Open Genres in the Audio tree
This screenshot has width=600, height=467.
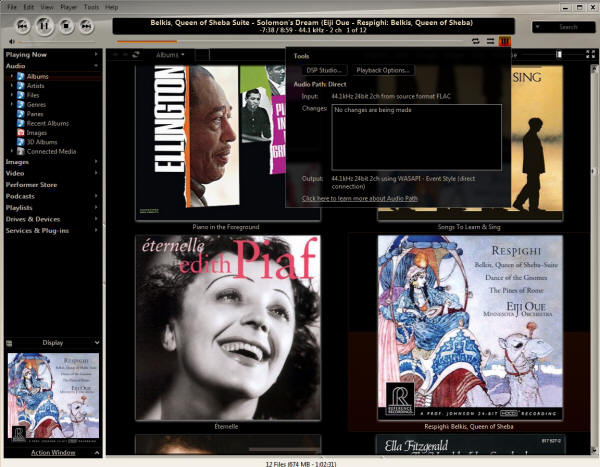click(x=36, y=105)
